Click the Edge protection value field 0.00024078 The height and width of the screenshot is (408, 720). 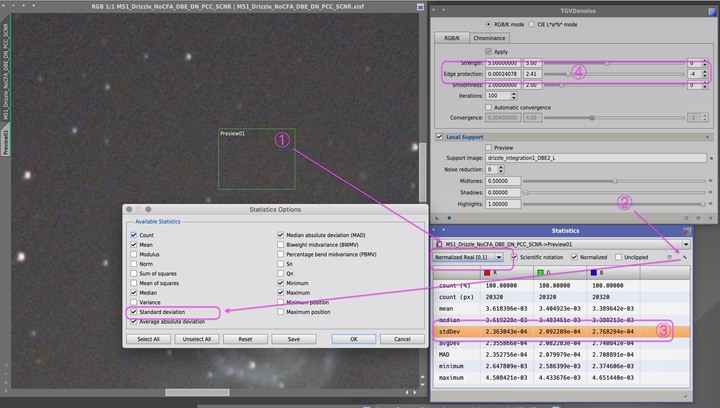click(503, 74)
